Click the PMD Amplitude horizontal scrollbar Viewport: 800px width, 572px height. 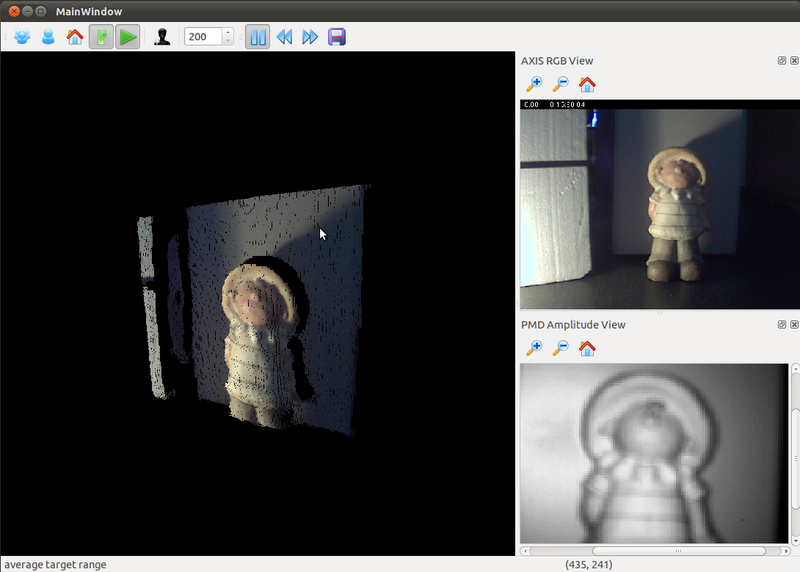tap(678, 551)
